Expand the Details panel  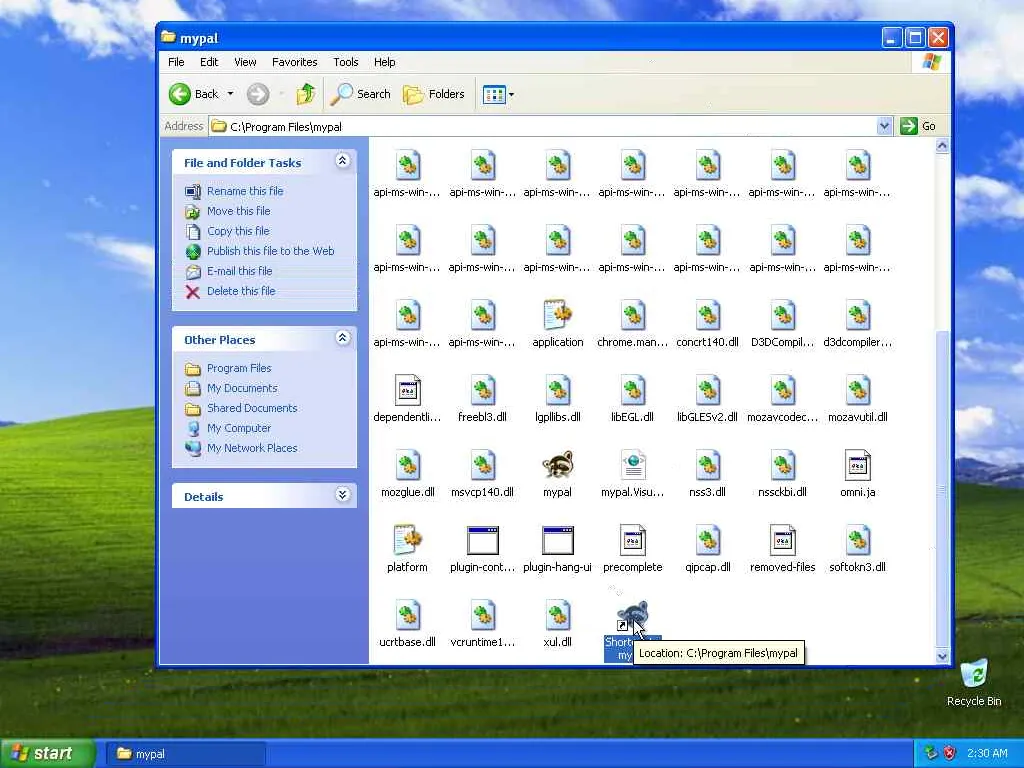[x=342, y=494]
